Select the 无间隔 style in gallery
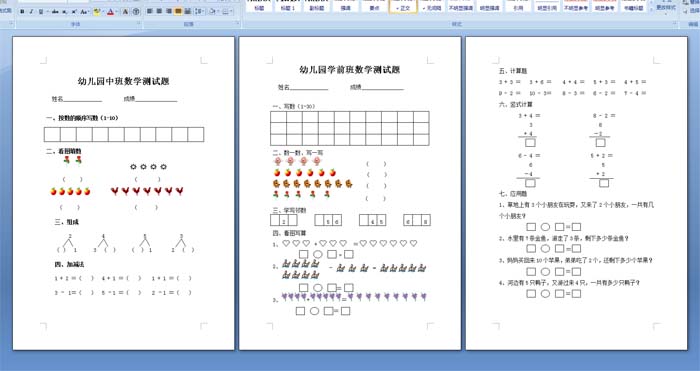The image size is (700, 371). [x=432, y=6]
